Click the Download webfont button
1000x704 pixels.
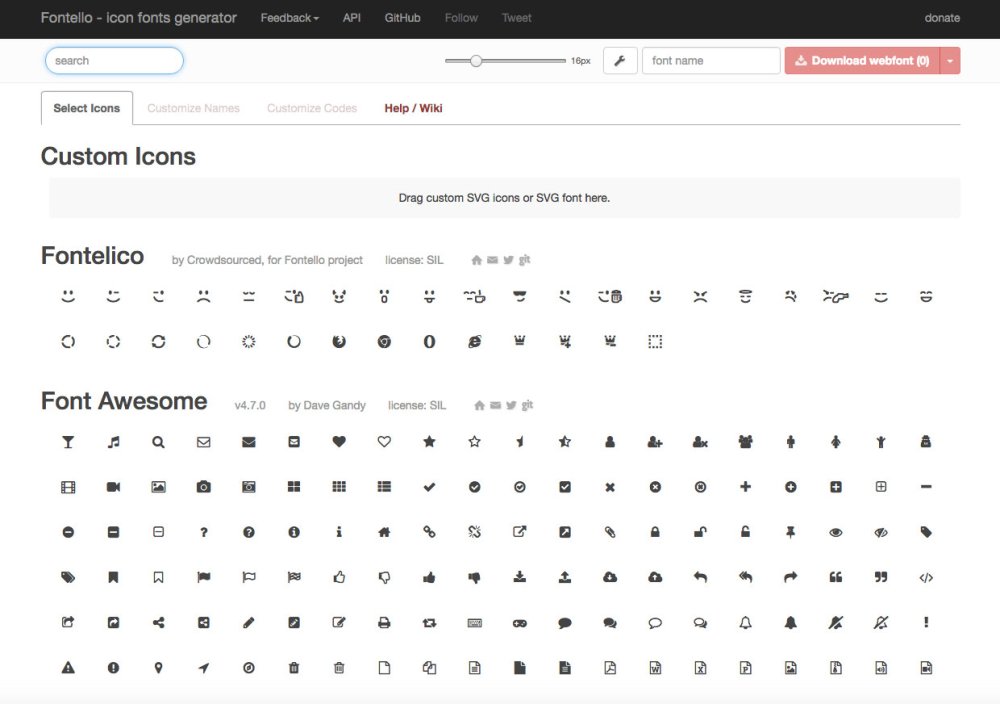click(862, 61)
